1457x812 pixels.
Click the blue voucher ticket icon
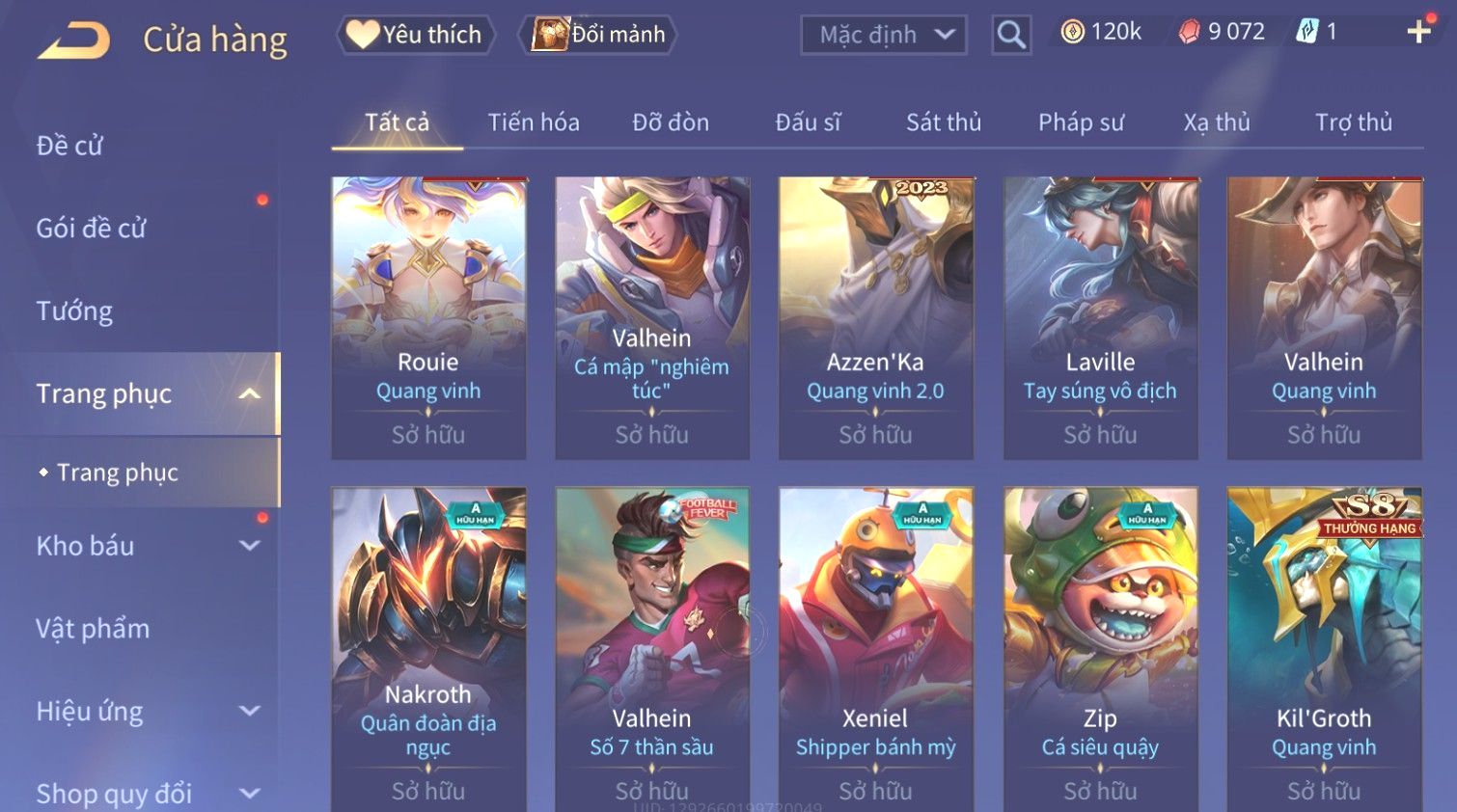(x=1307, y=32)
